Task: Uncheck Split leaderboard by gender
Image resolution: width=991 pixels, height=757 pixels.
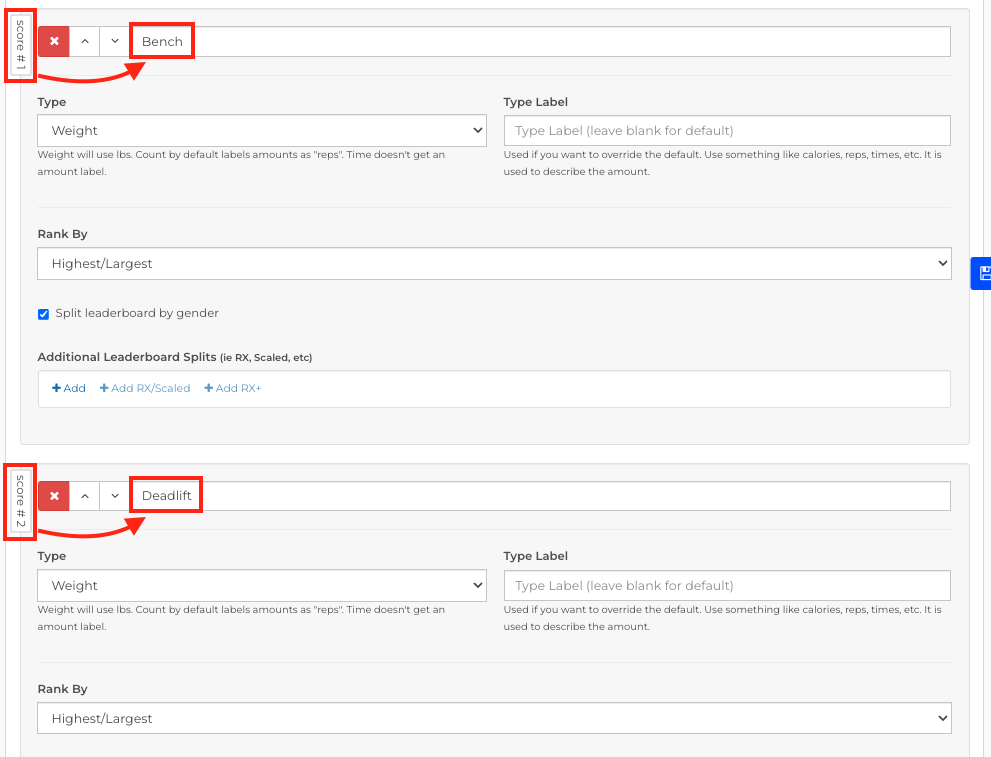Action: coord(44,314)
